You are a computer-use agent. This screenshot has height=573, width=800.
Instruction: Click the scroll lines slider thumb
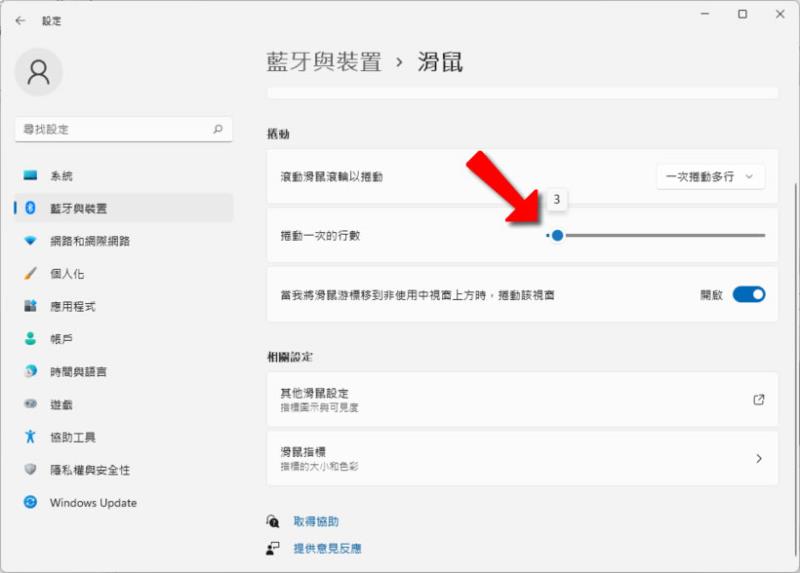pos(557,235)
